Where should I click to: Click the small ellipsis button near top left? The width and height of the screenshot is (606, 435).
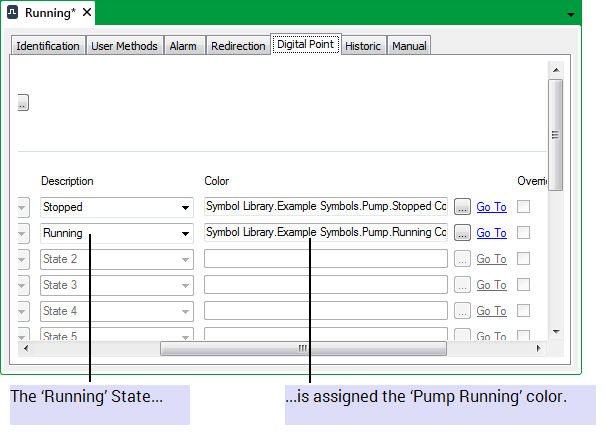point(23,102)
